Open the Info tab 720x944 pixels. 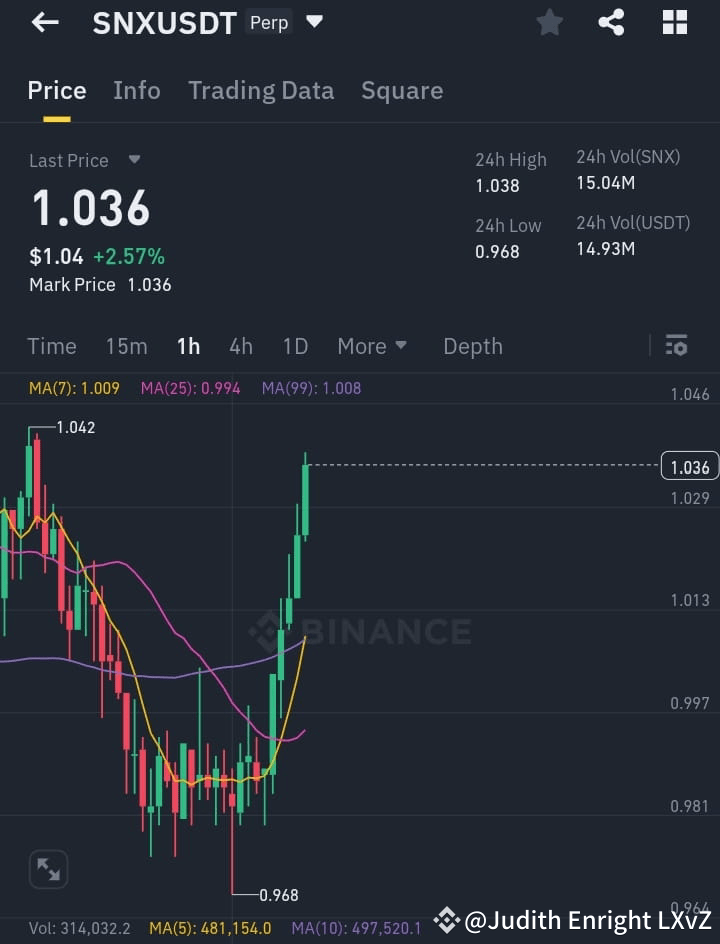(x=136, y=90)
